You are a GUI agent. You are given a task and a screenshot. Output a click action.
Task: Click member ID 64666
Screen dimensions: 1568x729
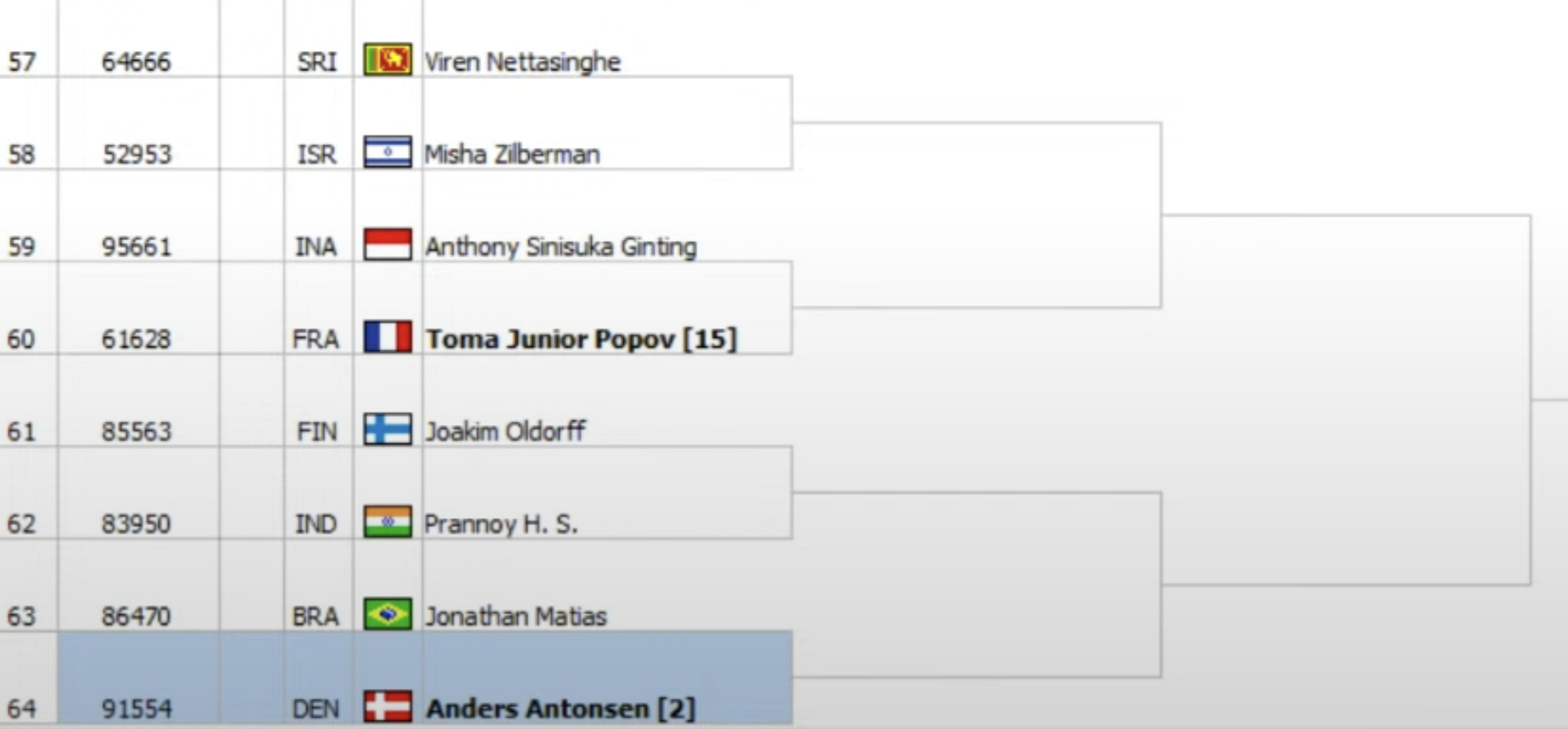137,62
